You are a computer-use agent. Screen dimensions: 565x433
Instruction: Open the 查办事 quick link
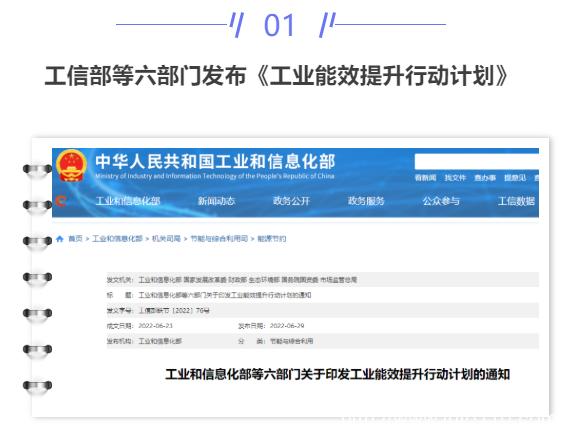(x=485, y=178)
